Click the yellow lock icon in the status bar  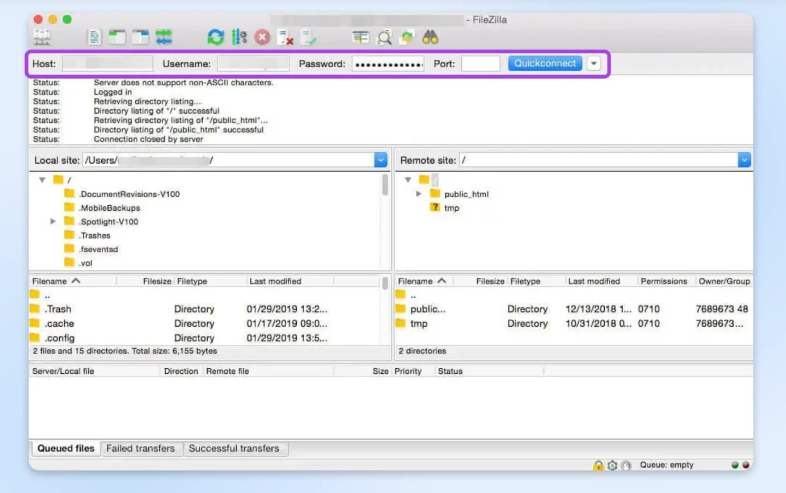598,465
